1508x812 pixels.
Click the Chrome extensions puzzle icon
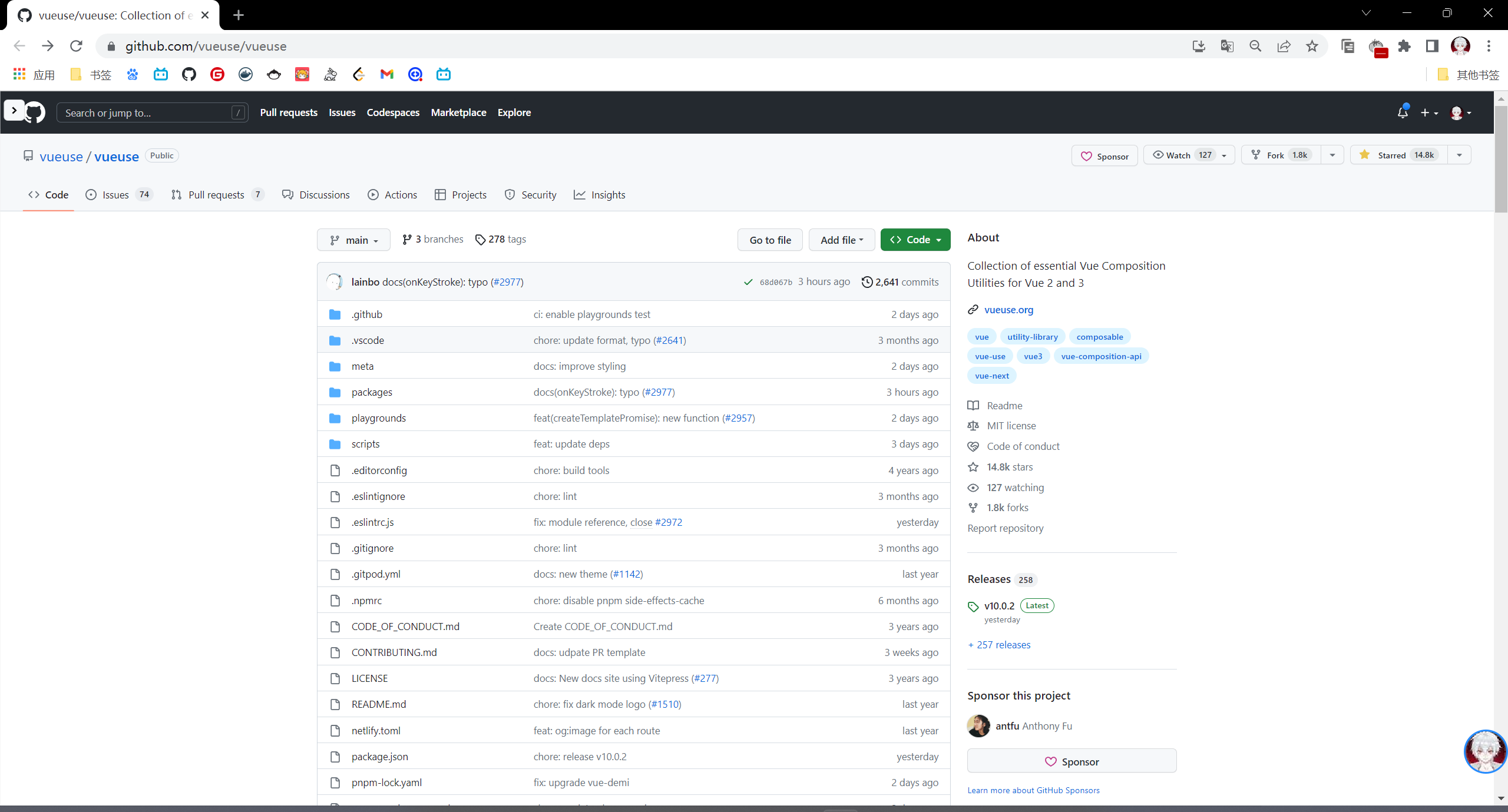[x=1404, y=46]
